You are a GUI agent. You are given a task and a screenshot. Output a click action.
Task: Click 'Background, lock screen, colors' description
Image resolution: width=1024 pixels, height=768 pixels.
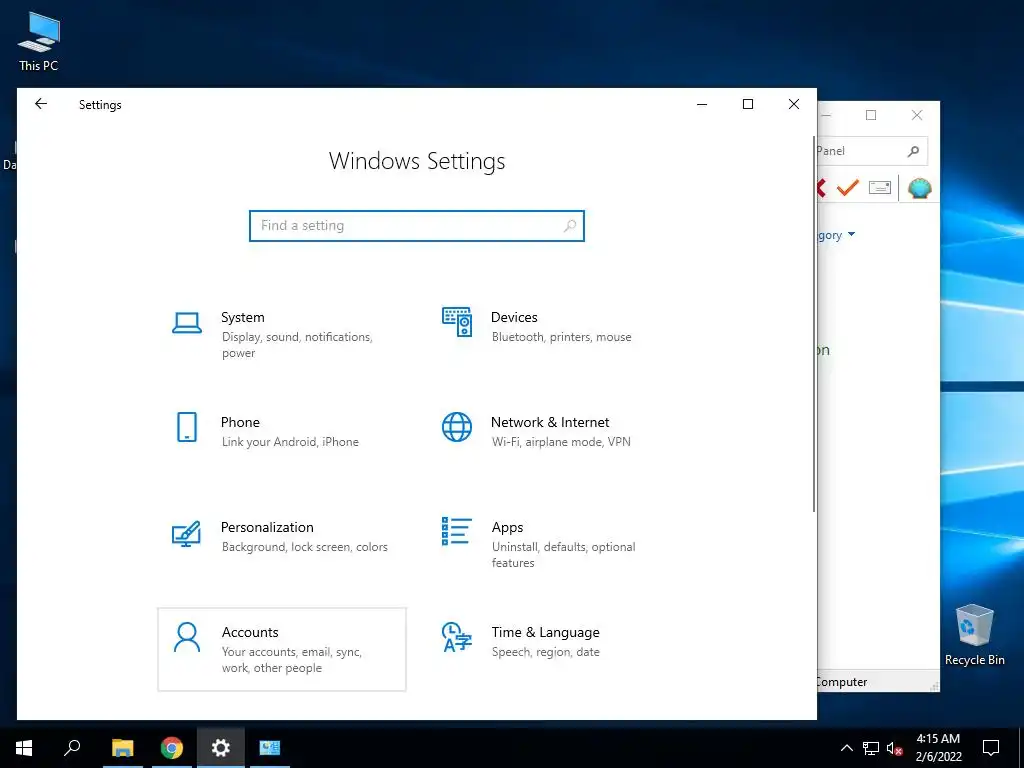click(x=304, y=547)
